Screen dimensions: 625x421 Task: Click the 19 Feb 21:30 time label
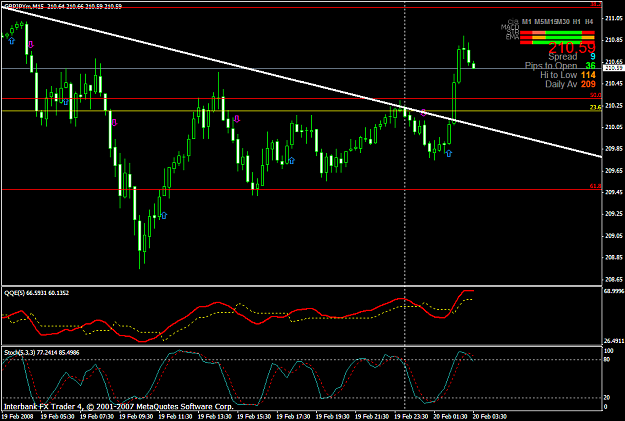tap(372, 417)
